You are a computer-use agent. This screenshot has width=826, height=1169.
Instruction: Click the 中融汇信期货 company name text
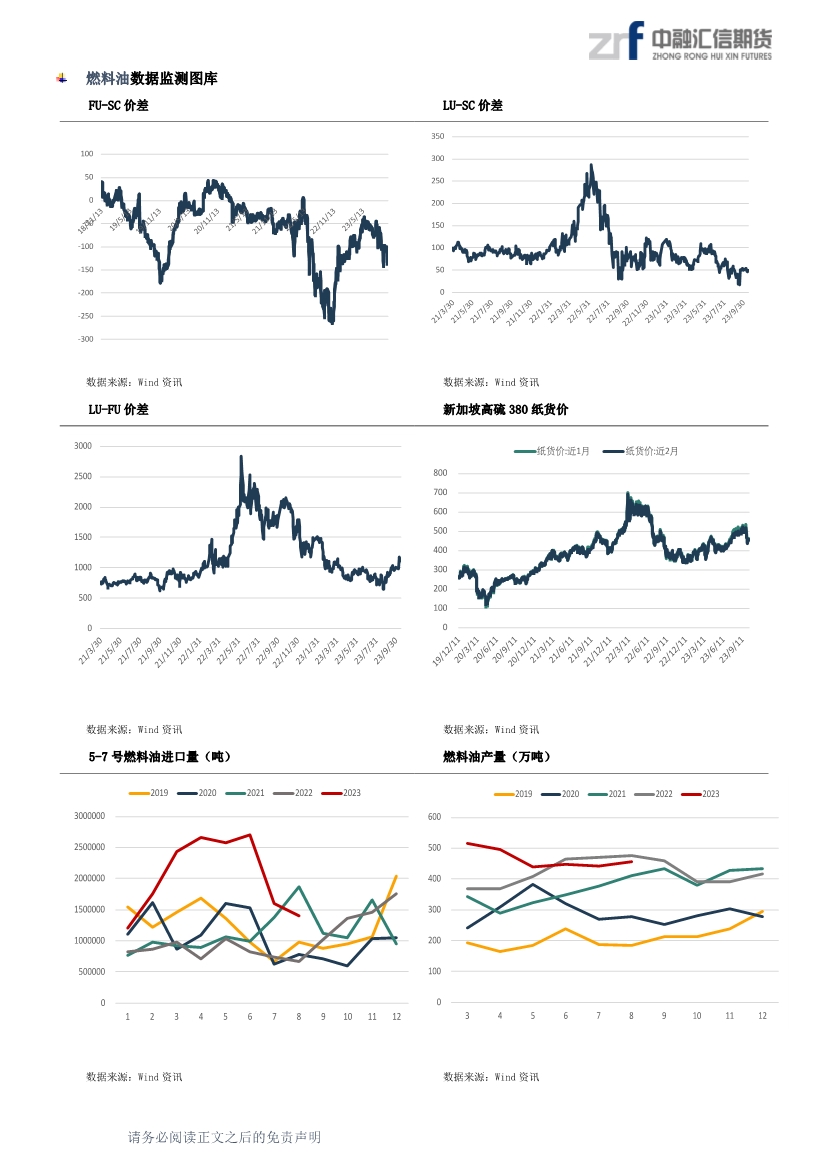[712, 38]
